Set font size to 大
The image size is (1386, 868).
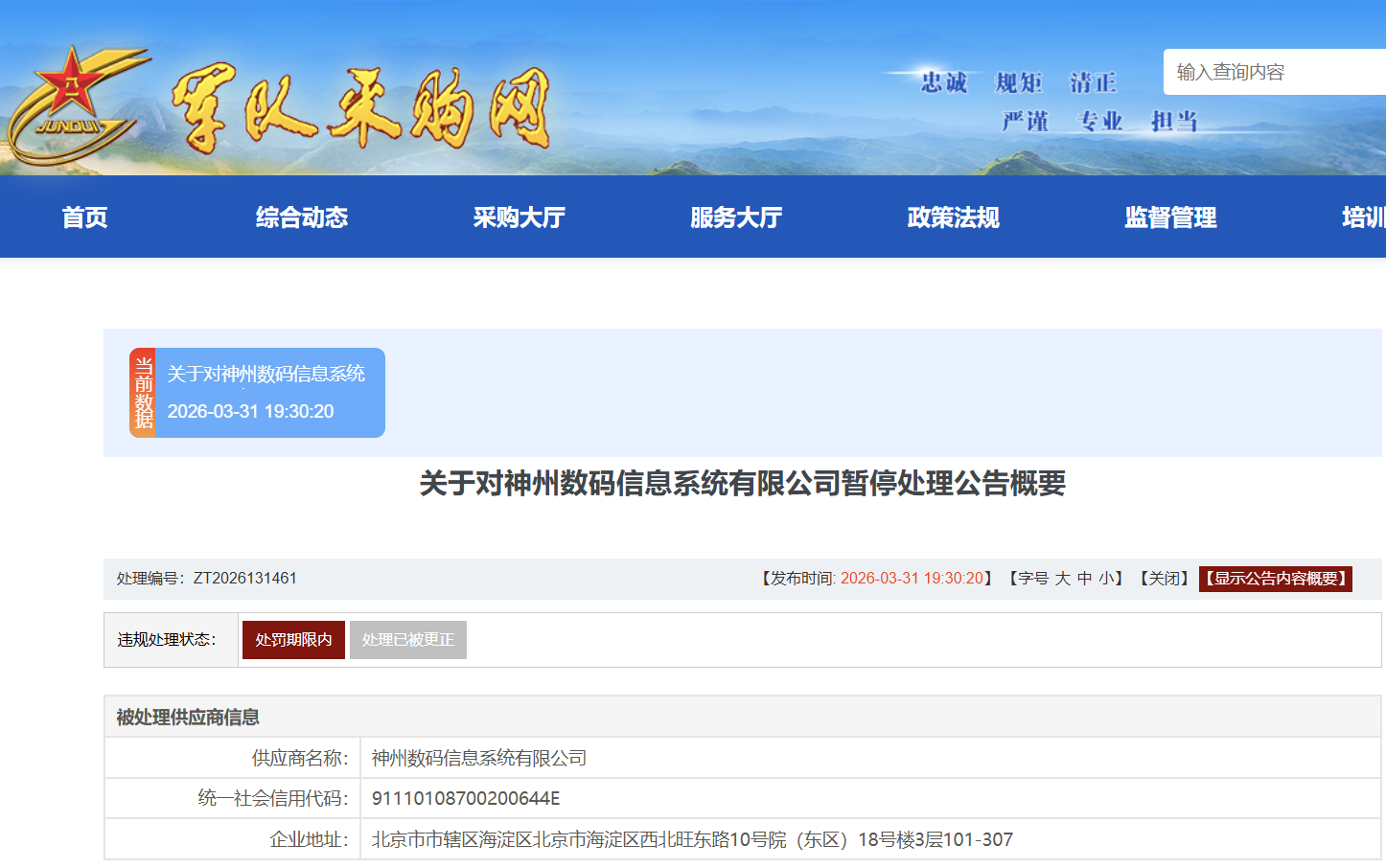pos(1062,579)
